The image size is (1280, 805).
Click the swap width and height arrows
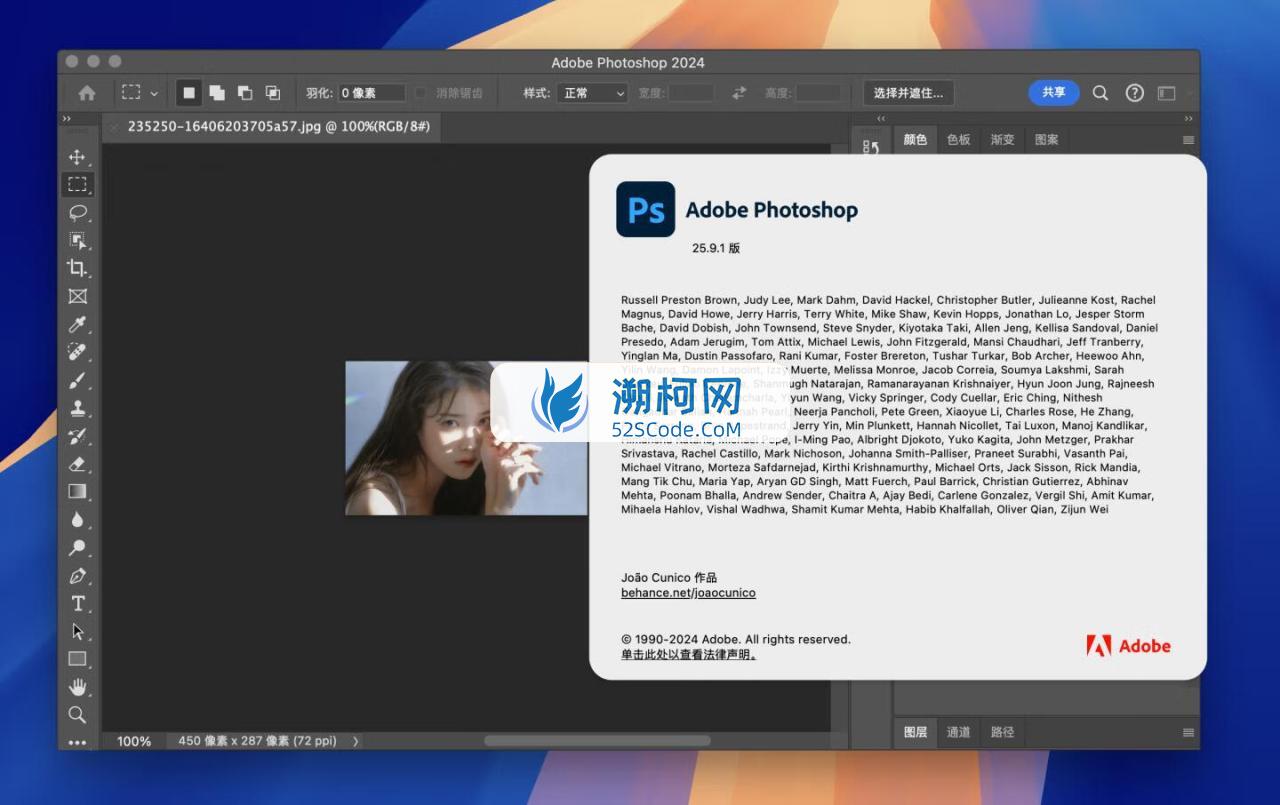[x=739, y=92]
